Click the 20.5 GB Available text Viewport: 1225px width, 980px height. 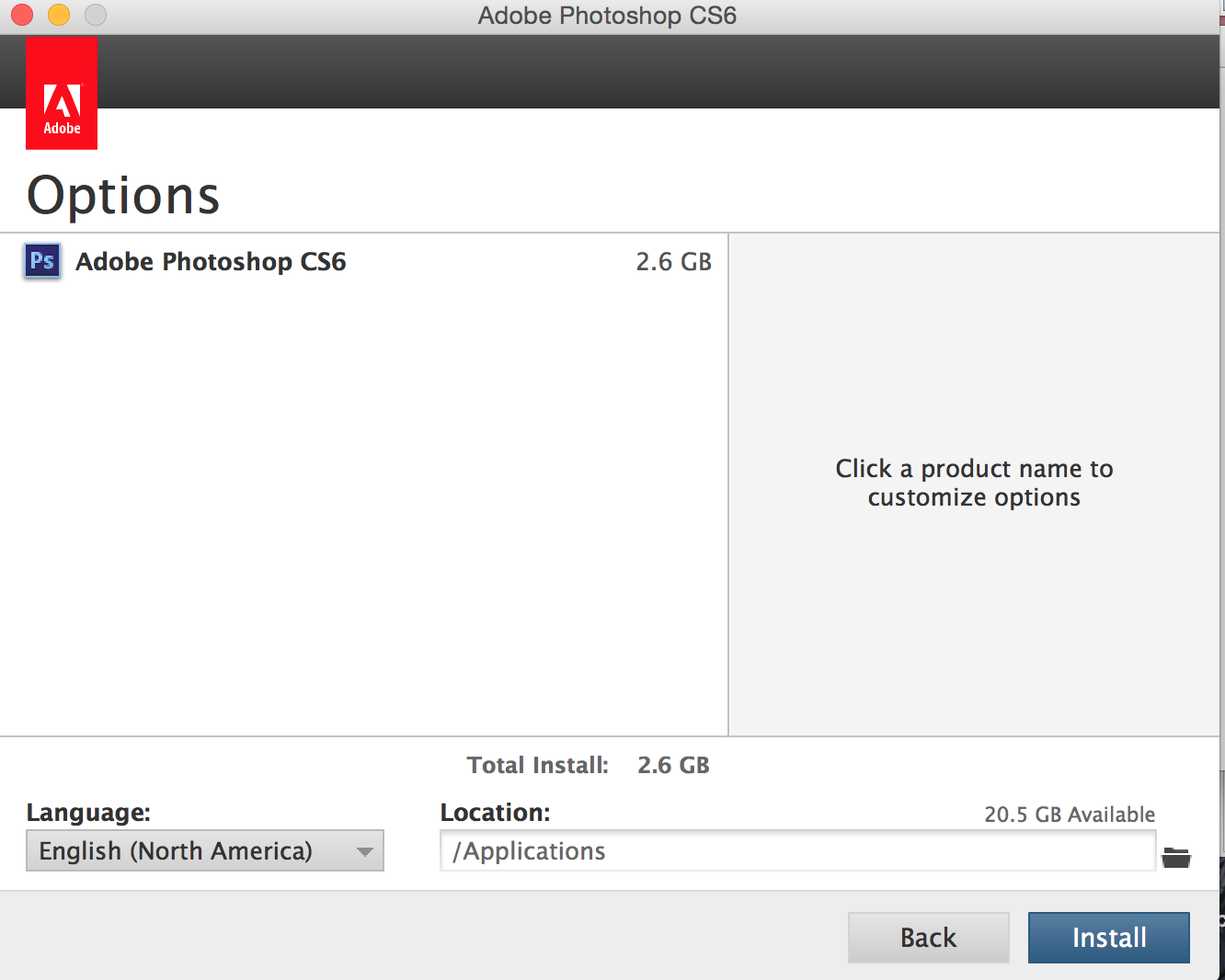pos(1070,815)
